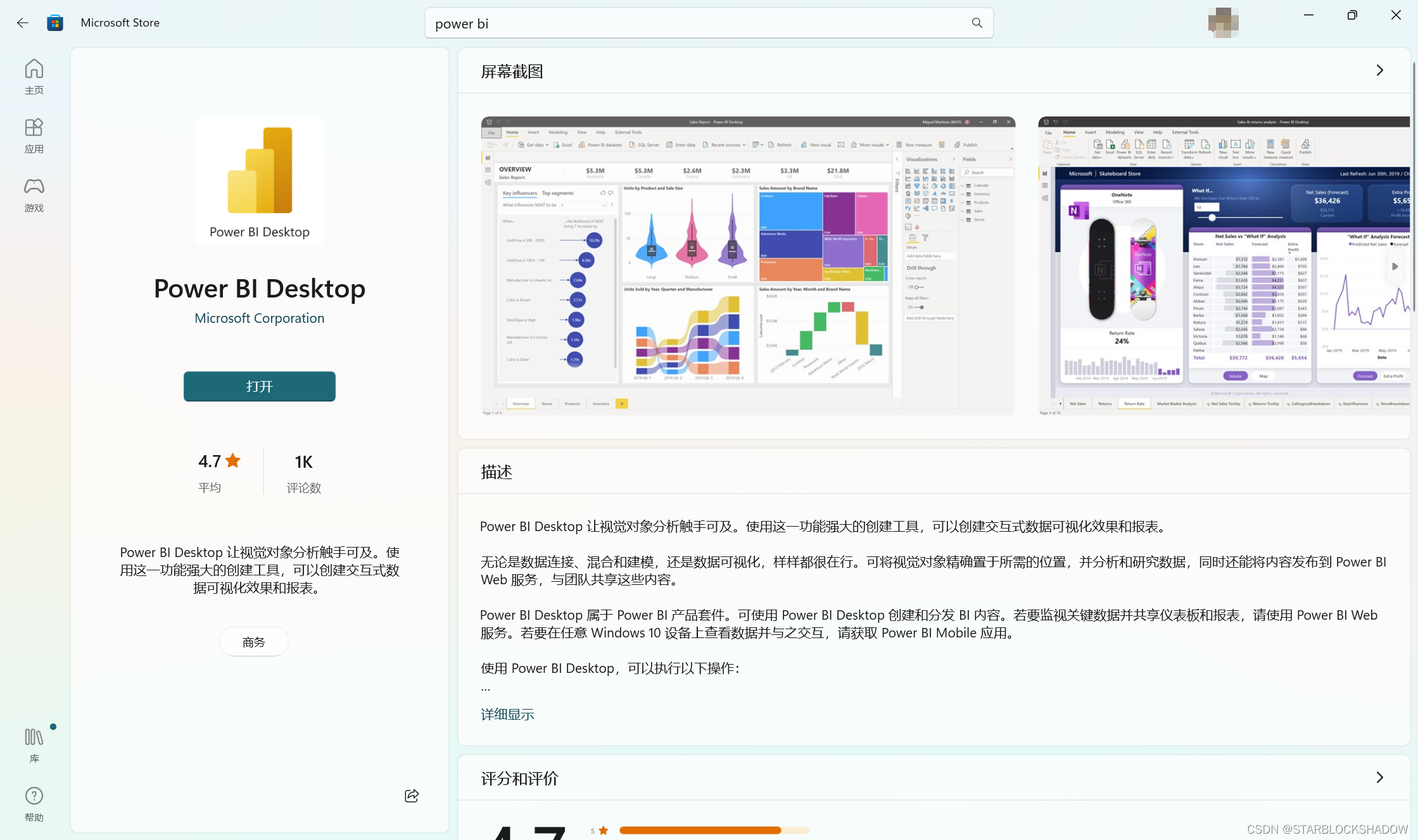Open 库 (Library) in the sidebar
The height and width of the screenshot is (840, 1418).
(34, 745)
